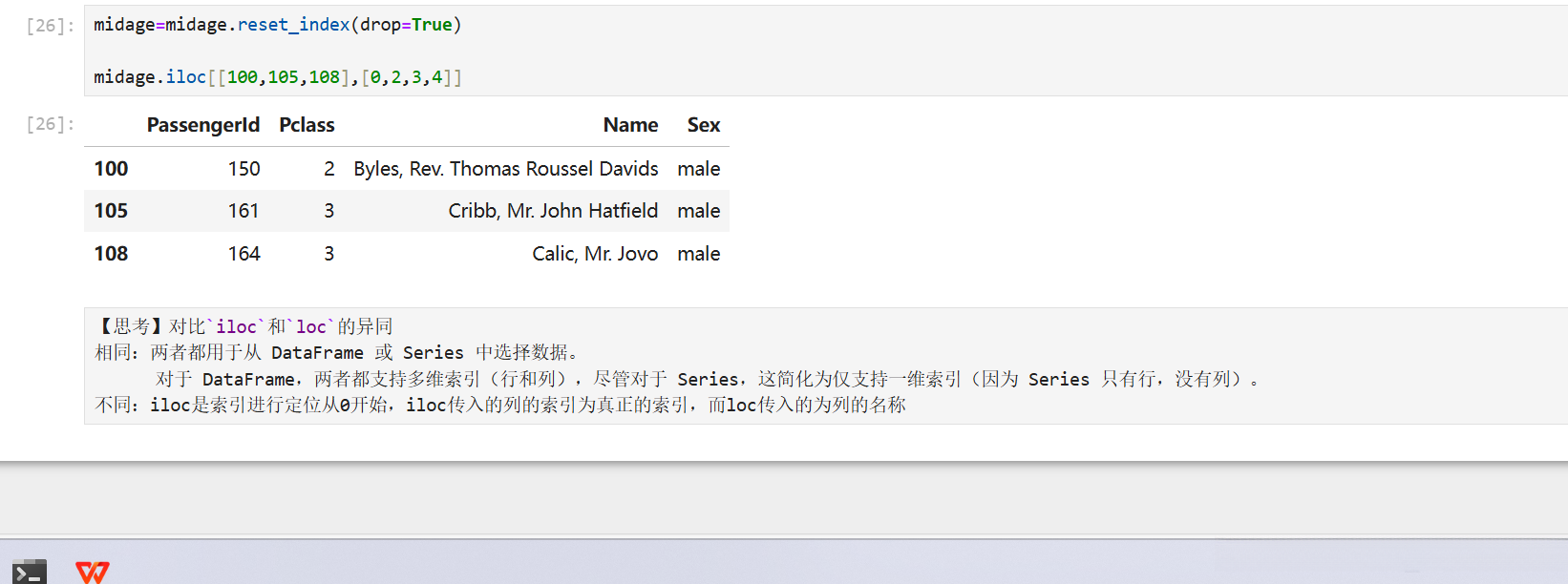Click PassengerId value 150
This screenshot has width=1568, height=584.
click(244, 169)
